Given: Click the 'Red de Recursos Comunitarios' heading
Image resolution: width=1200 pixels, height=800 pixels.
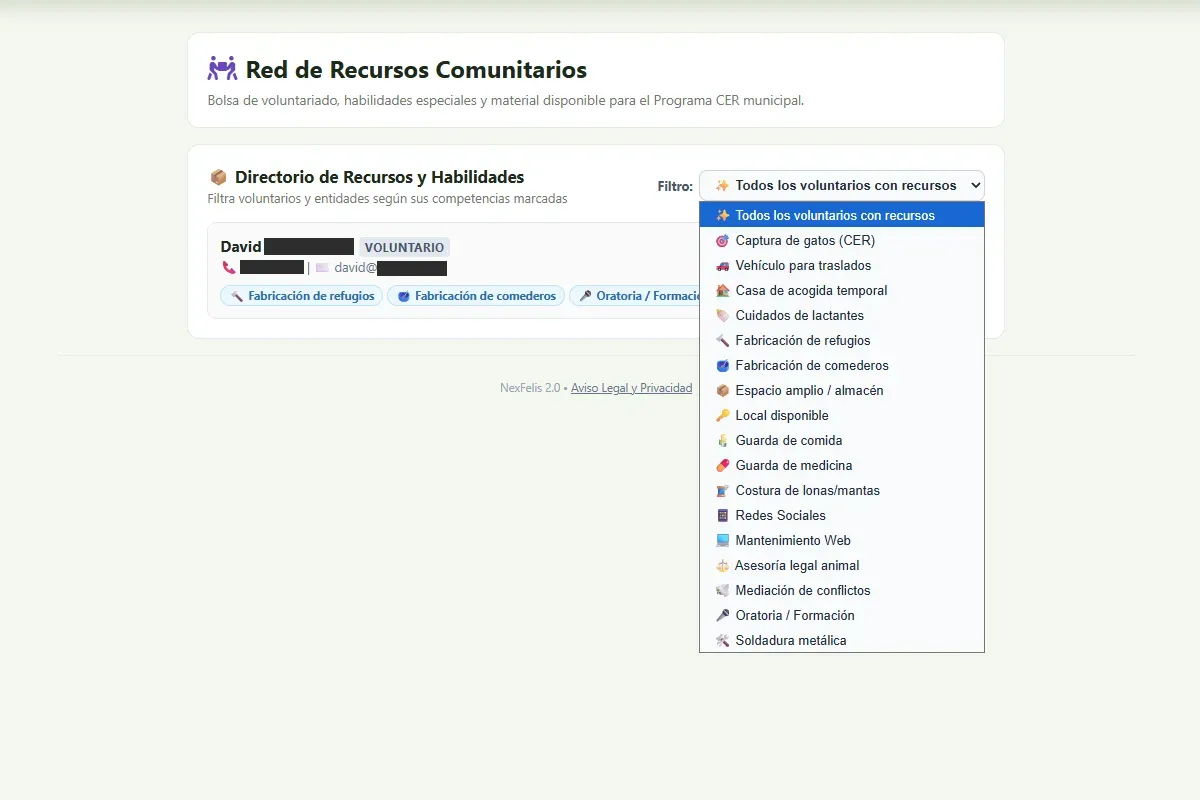Looking at the screenshot, I should pos(416,70).
